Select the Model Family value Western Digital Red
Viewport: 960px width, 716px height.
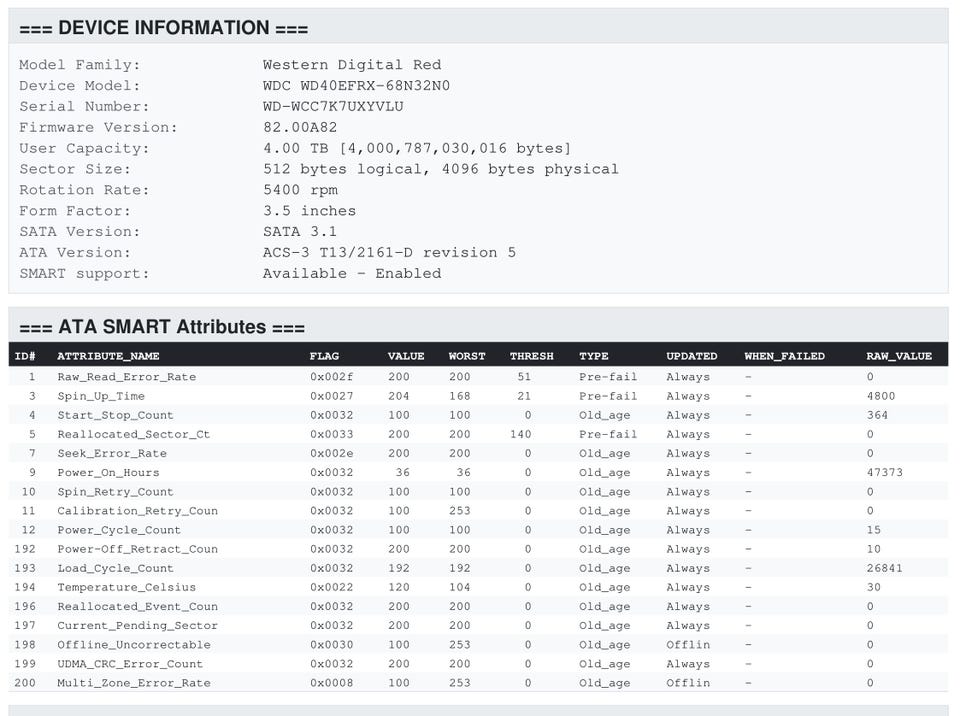click(352, 65)
